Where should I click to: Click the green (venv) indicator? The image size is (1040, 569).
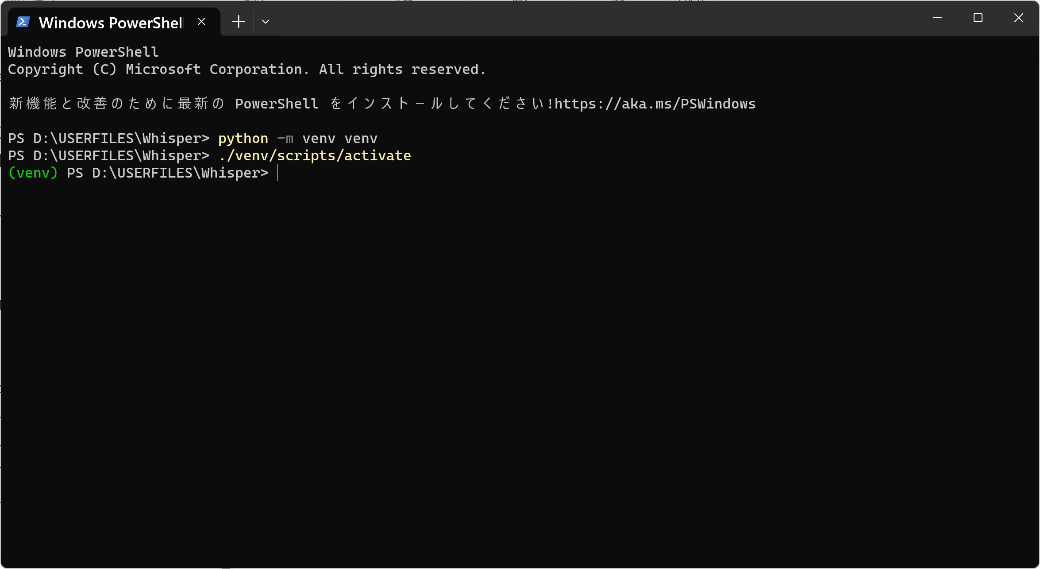[33, 173]
